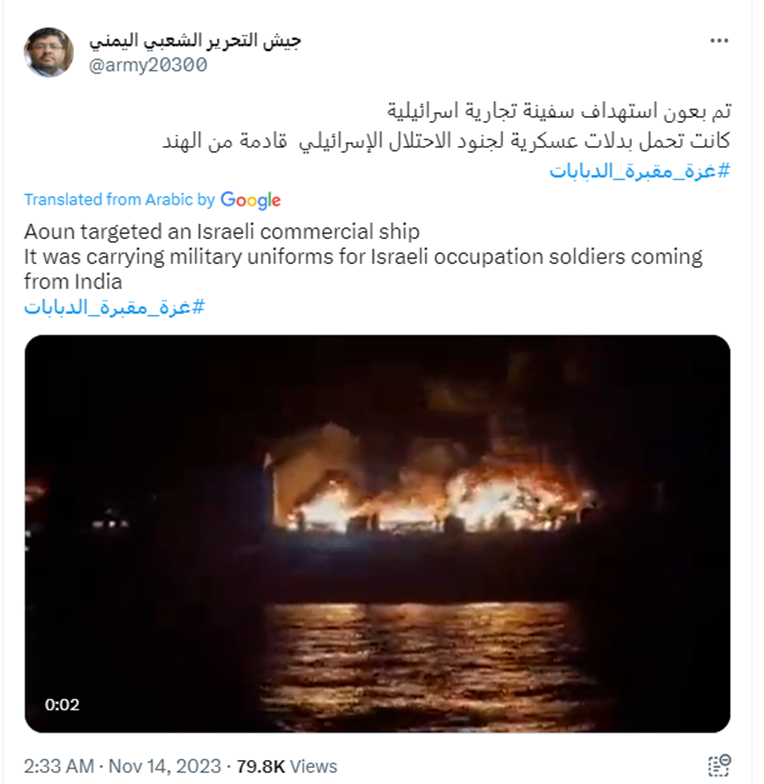Click the 0:02 video duration badge
This screenshot has height=784, width=764.
62,704
